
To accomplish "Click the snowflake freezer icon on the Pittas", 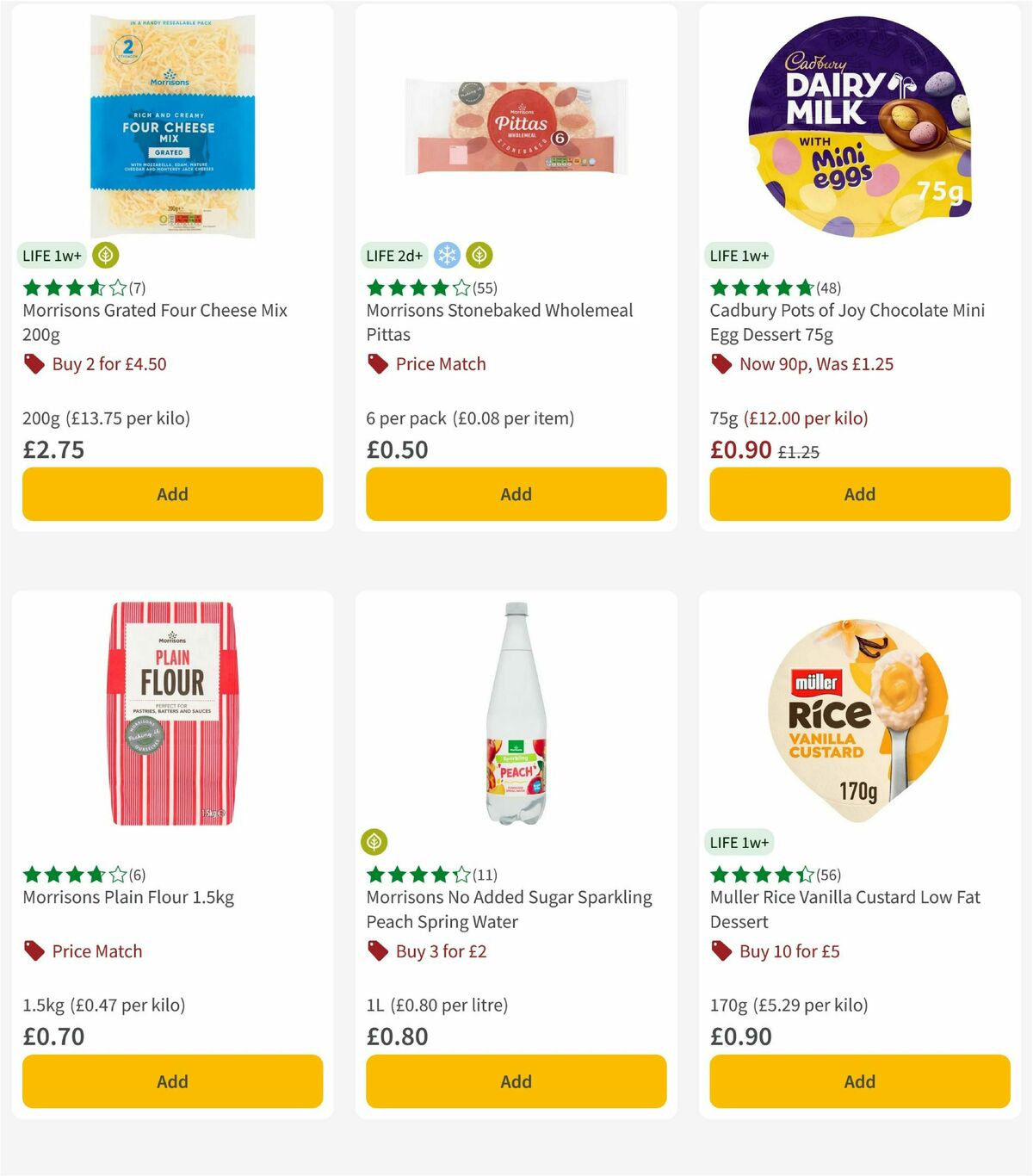I will point(448,256).
